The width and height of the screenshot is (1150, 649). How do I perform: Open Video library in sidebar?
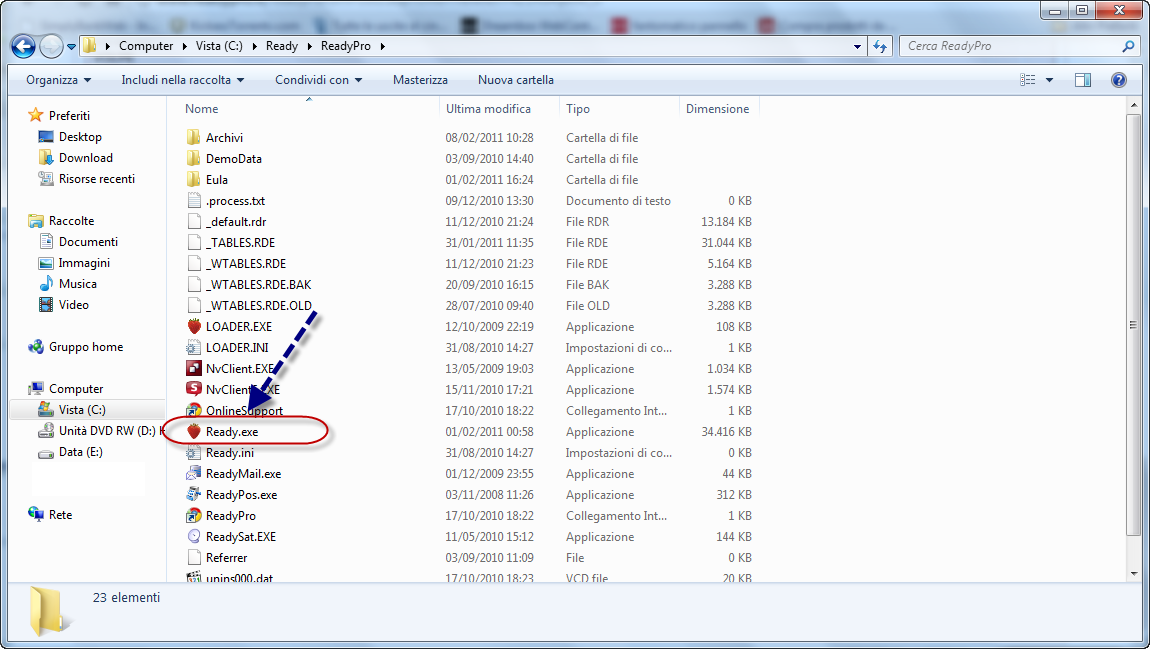click(73, 305)
